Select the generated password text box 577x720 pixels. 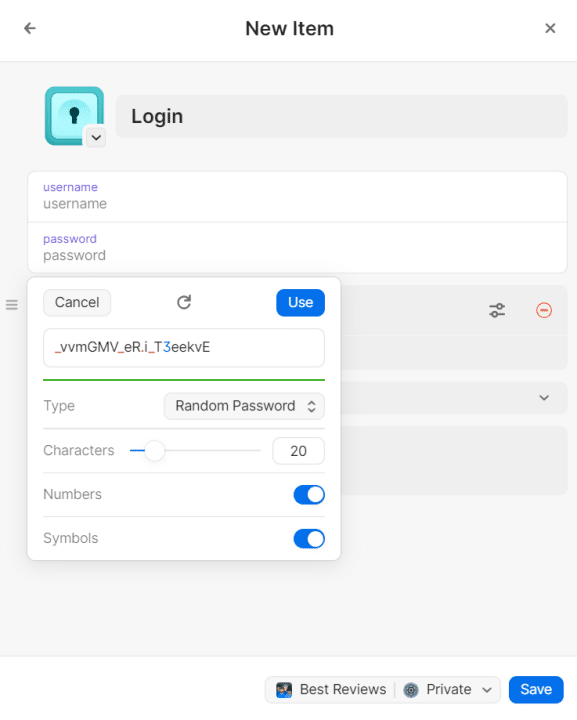pos(184,348)
